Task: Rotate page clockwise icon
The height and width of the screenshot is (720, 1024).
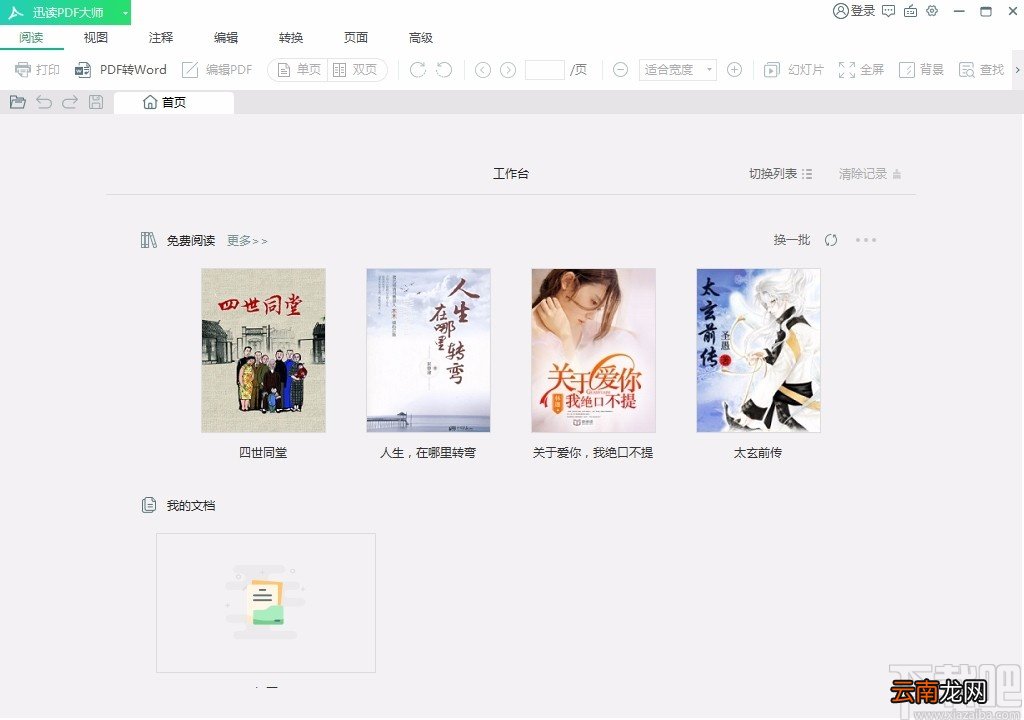Action: click(x=417, y=69)
